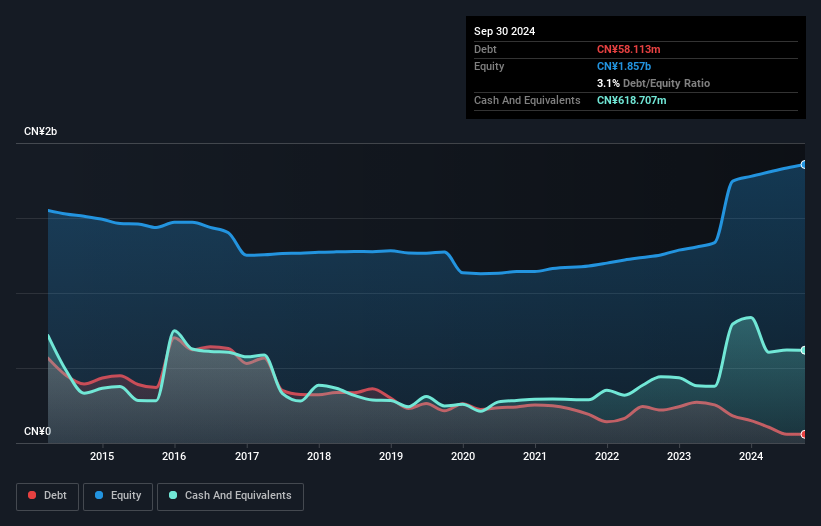Select the red Debt endpoint marker at Sep 2024
821x526 pixels.
coord(804,434)
